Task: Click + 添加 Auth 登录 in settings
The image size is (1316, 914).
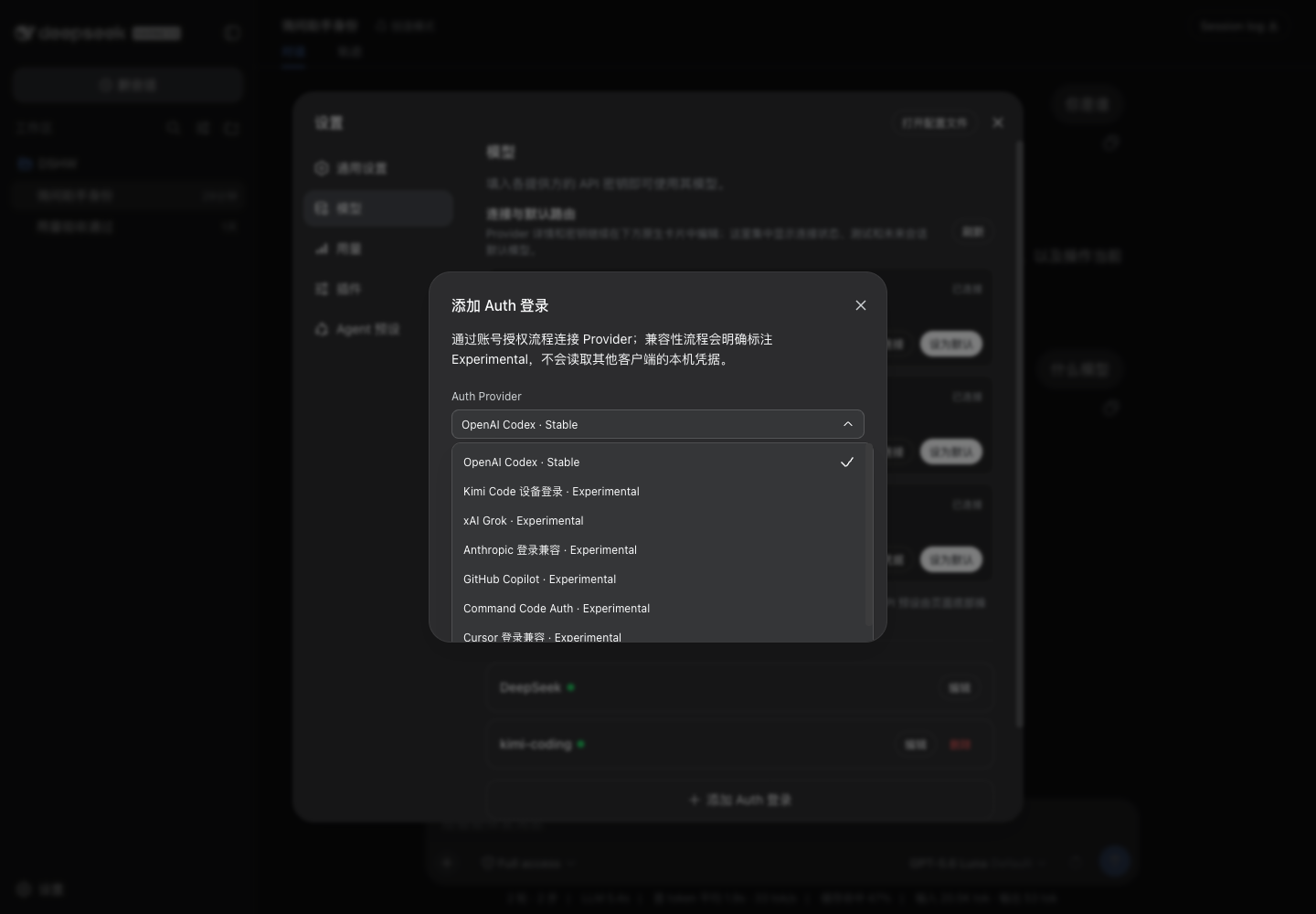Action: (x=740, y=800)
